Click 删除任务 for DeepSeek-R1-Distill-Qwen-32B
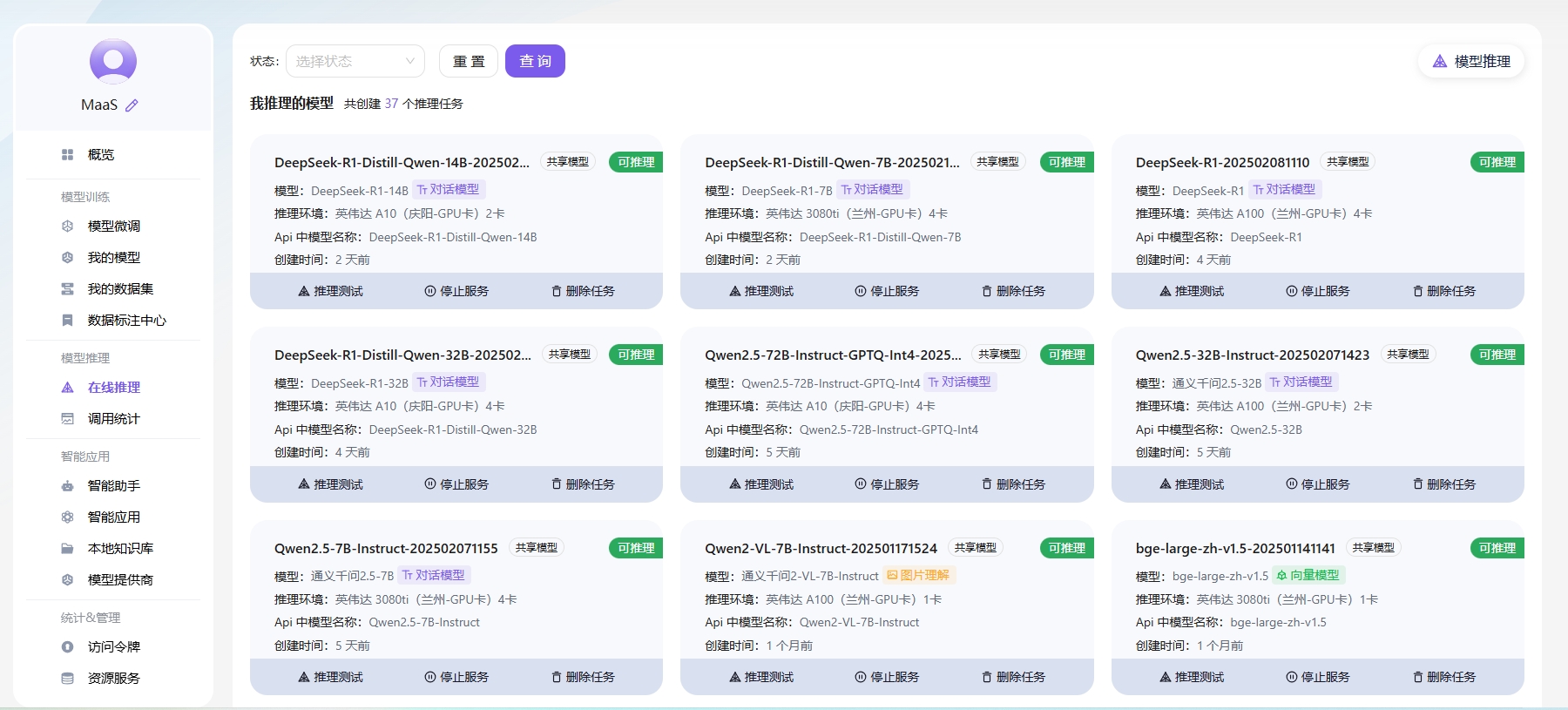1568x710 pixels. coord(583,484)
